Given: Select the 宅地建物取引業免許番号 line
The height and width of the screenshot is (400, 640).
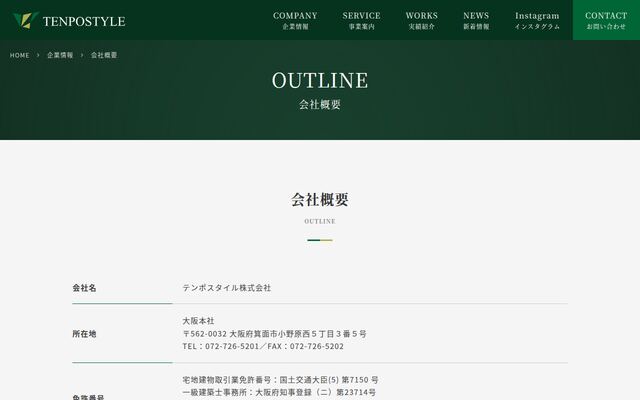Looking at the screenshot, I should [280, 380].
